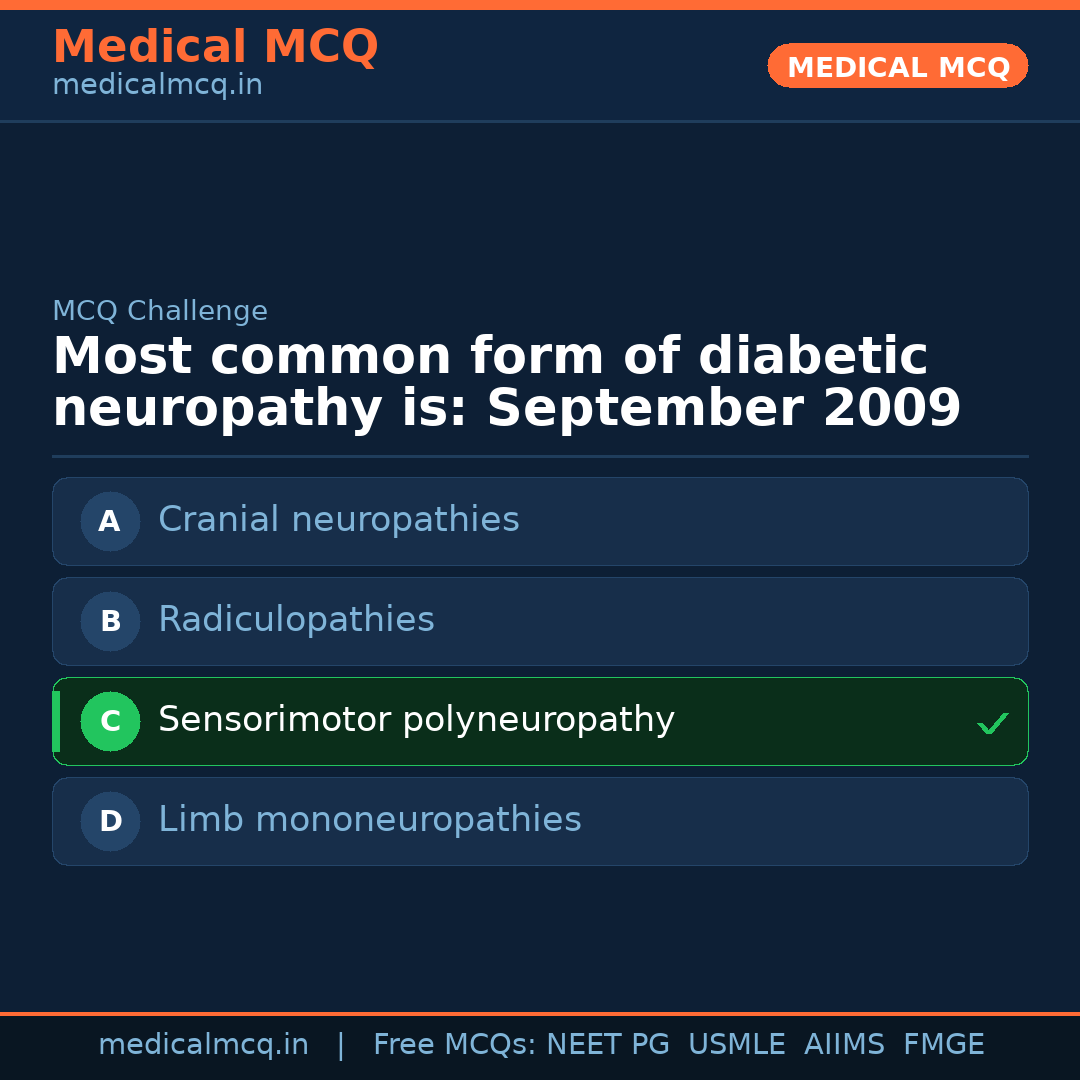The image size is (1080, 1080).
Task: Choose Sensorimotor polyneuropathy answer
Action: point(416,720)
